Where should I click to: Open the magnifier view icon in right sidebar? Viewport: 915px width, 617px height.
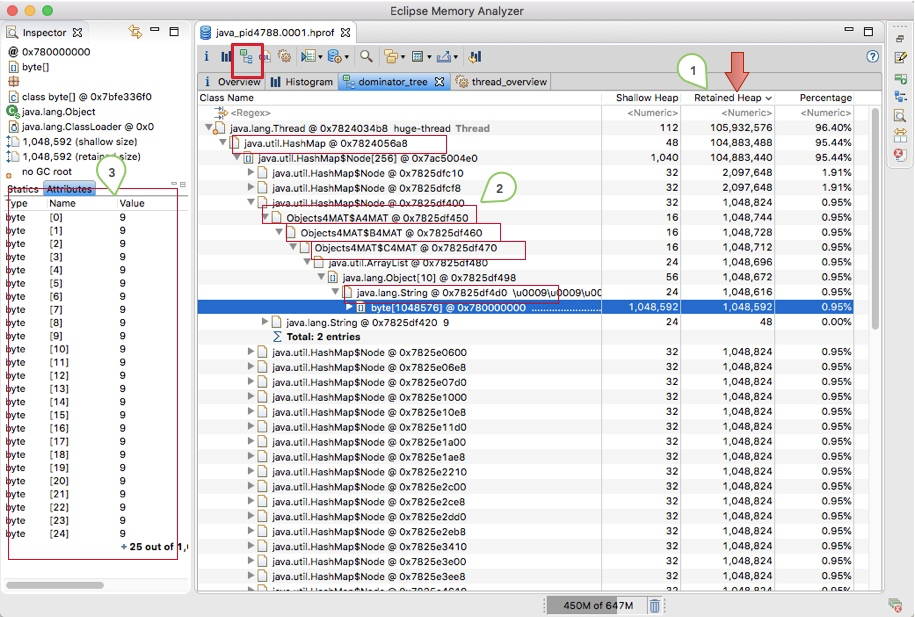pos(900,116)
